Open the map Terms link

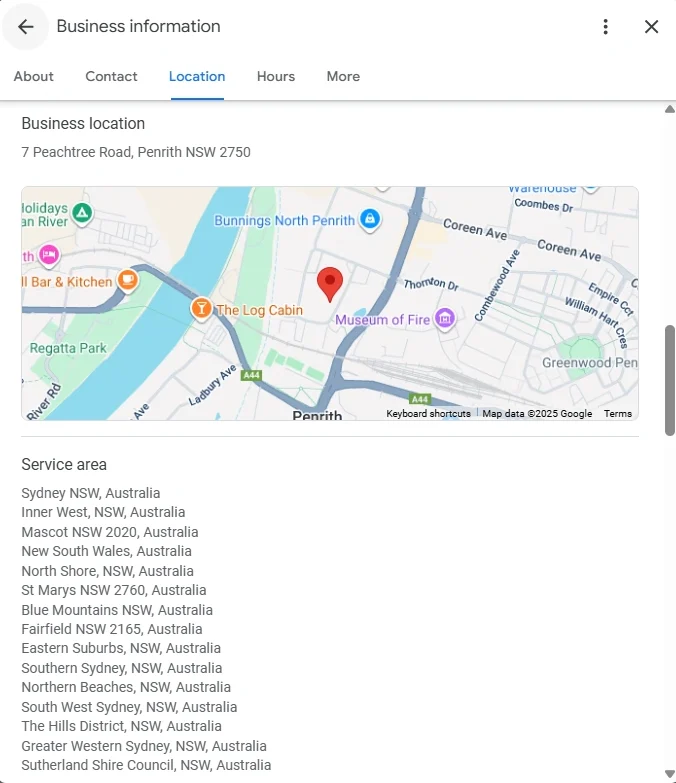(x=618, y=413)
